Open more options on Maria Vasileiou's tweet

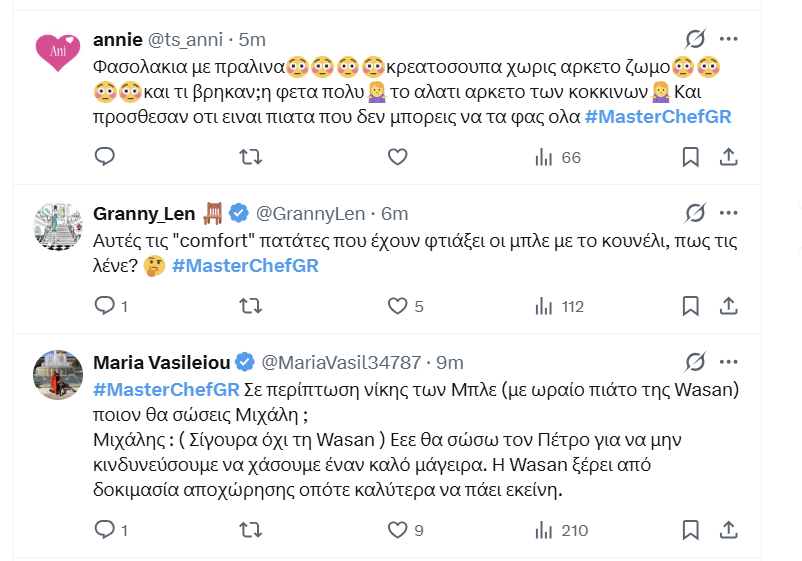tap(728, 362)
